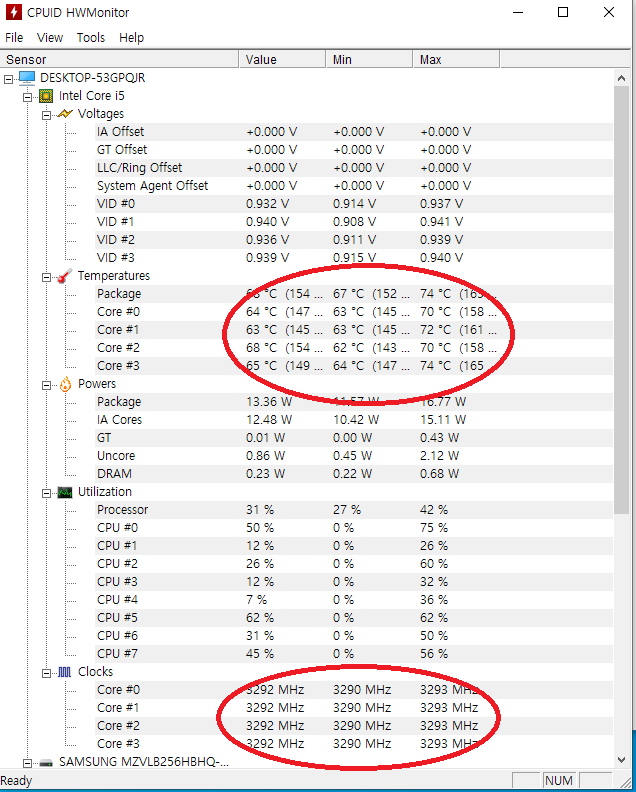Click the vertical scrollbar thumb
Viewport: 636px width, 792px height.
click(x=621, y=301)
